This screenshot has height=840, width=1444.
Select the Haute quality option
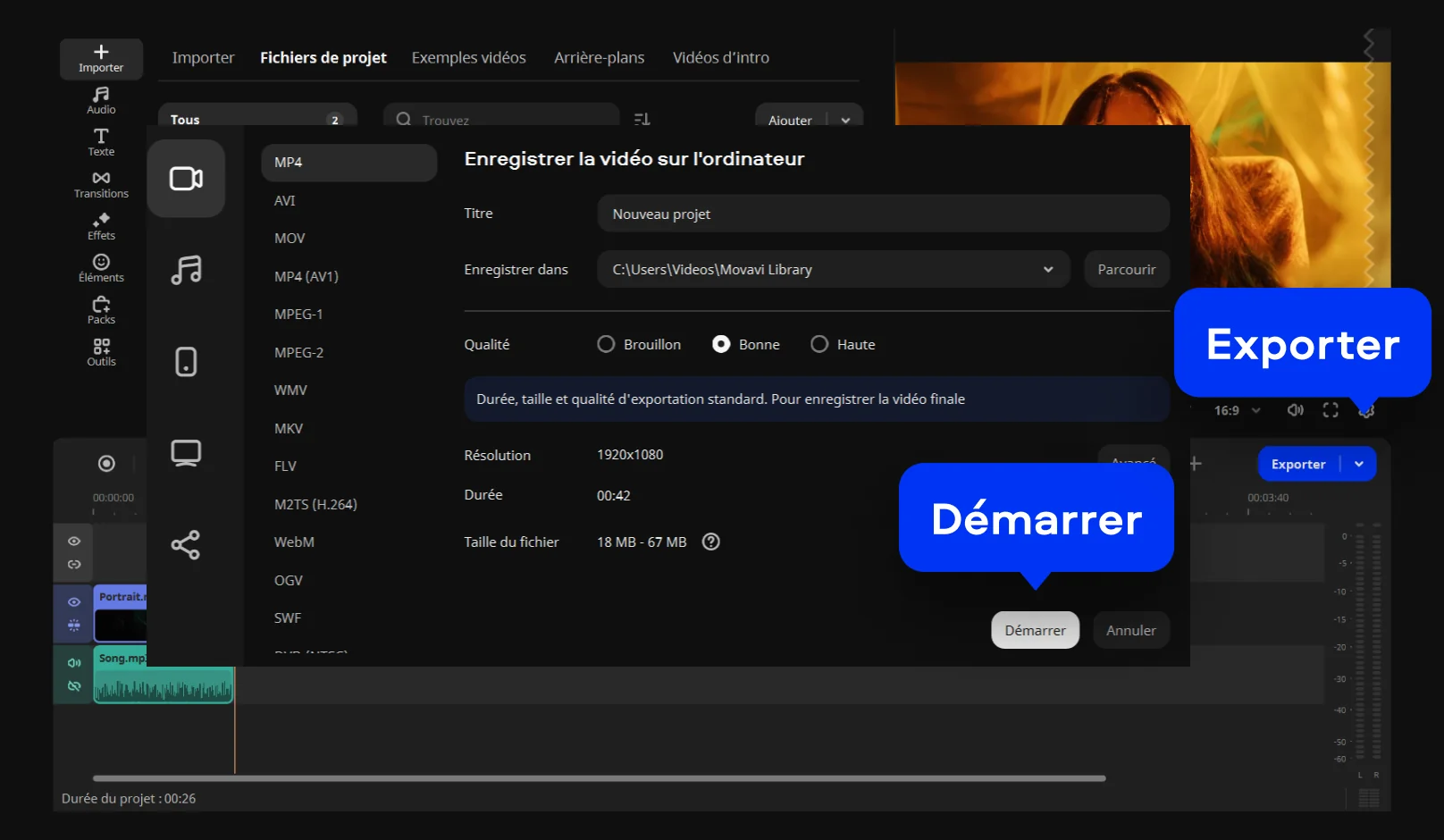(x=819, y=344)
